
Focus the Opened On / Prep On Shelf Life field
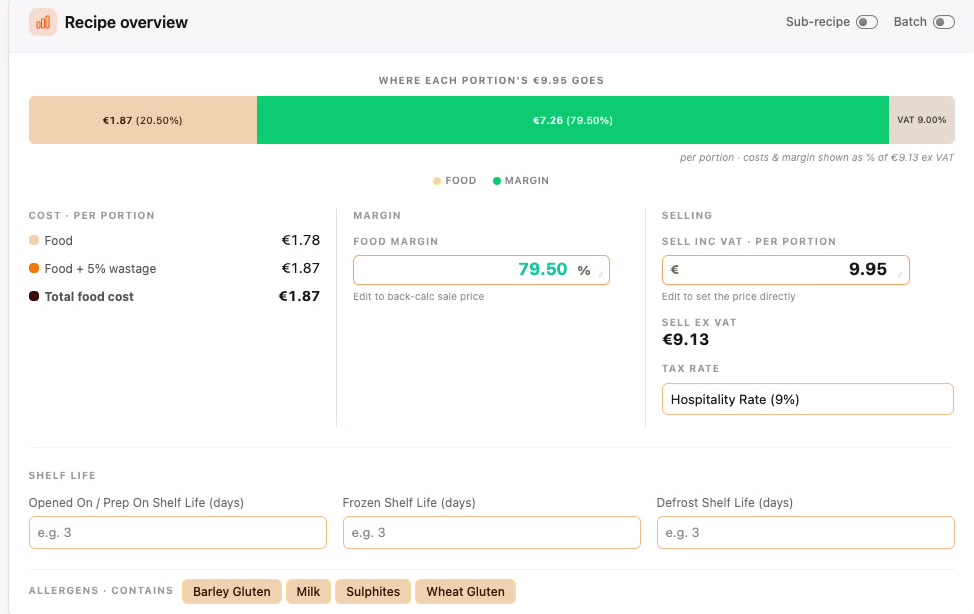click(x=178, y=533)
